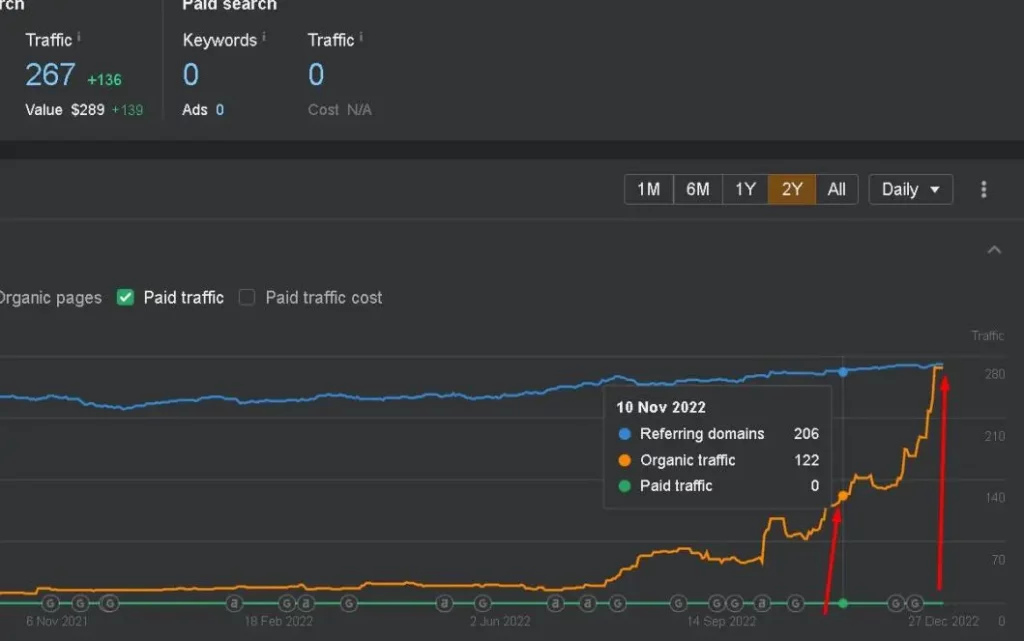Click the blue referring domains point on chart
This screenshot has width=1024, height=641.
(843, 371)
